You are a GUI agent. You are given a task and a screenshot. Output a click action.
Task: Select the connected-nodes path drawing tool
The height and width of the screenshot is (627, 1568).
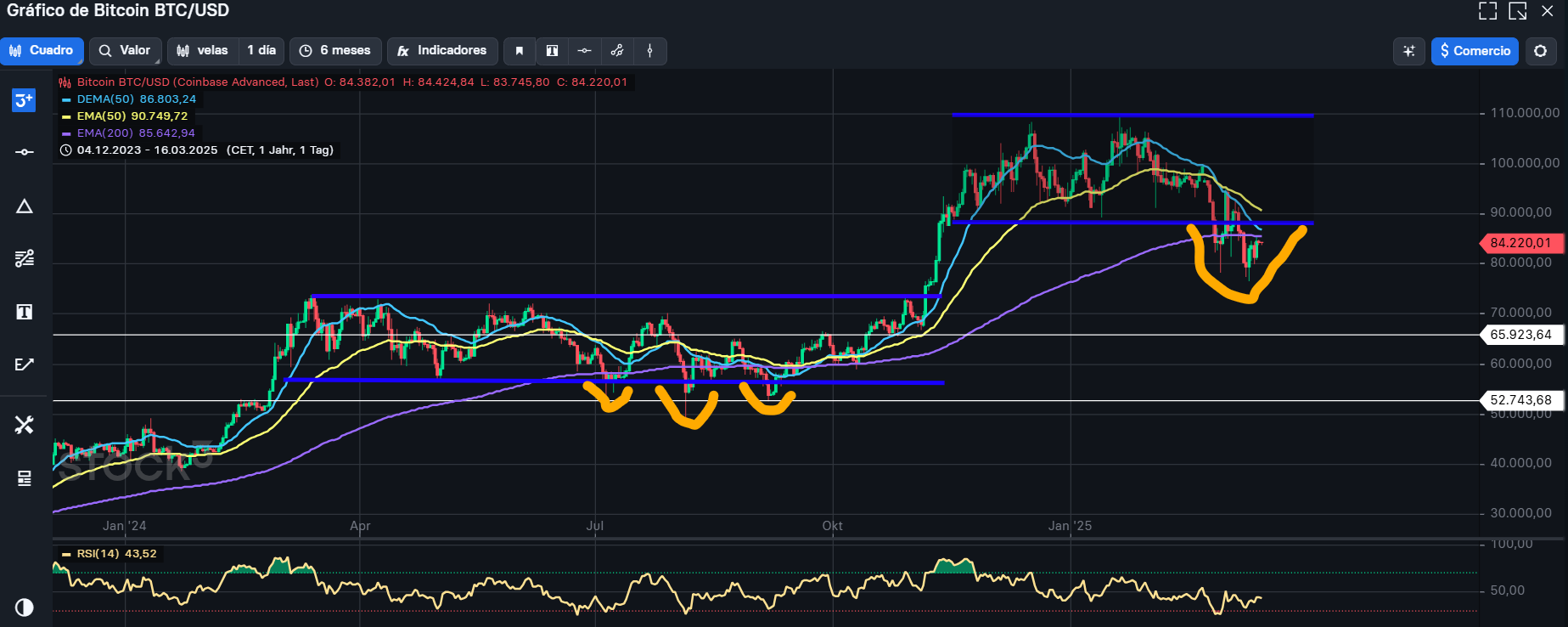click(617, 51)
